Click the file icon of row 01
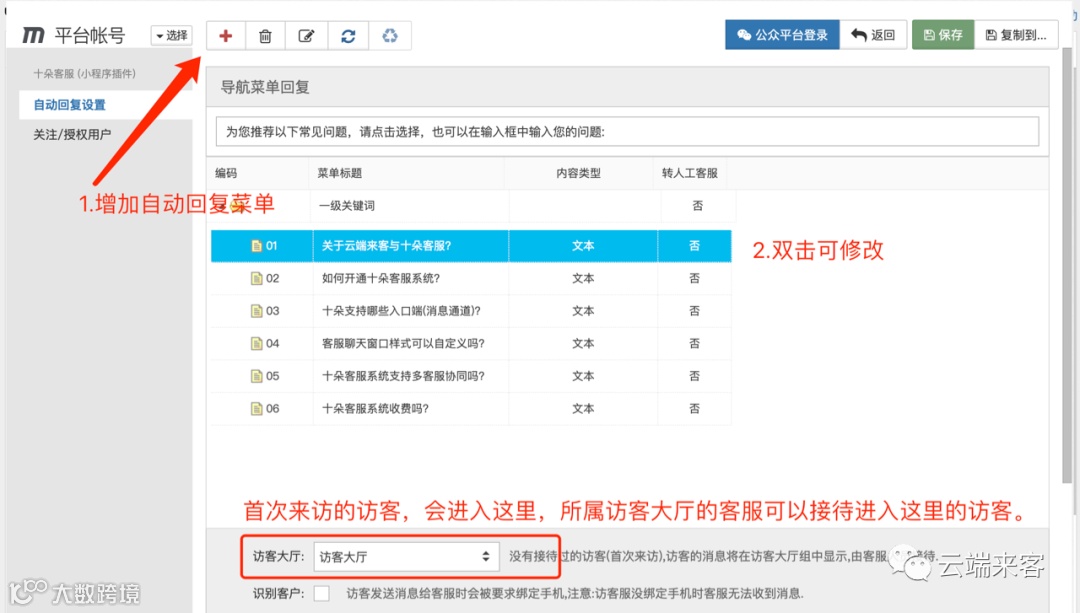Viewport: 1080px width, 613px height. [256, 246]
